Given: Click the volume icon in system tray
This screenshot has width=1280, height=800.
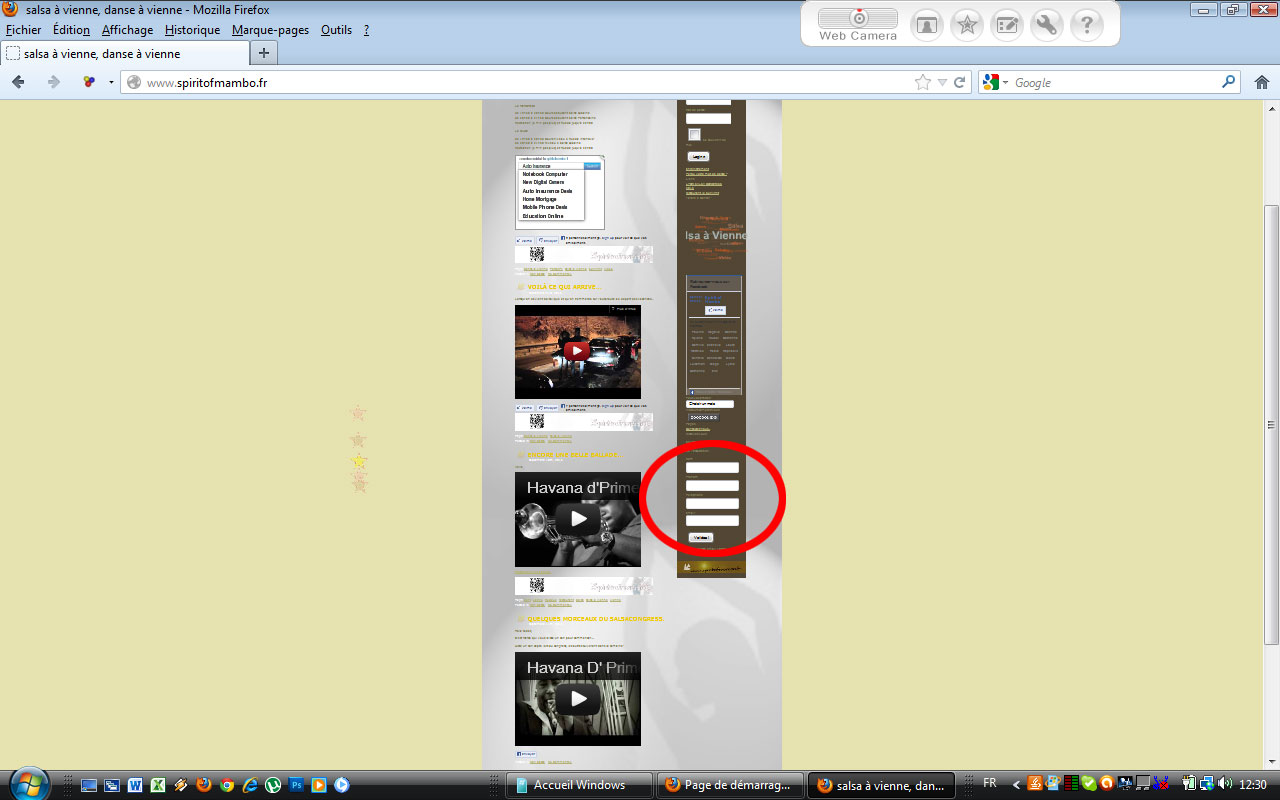Looking at the screenshot, I should click(1224, 784).
